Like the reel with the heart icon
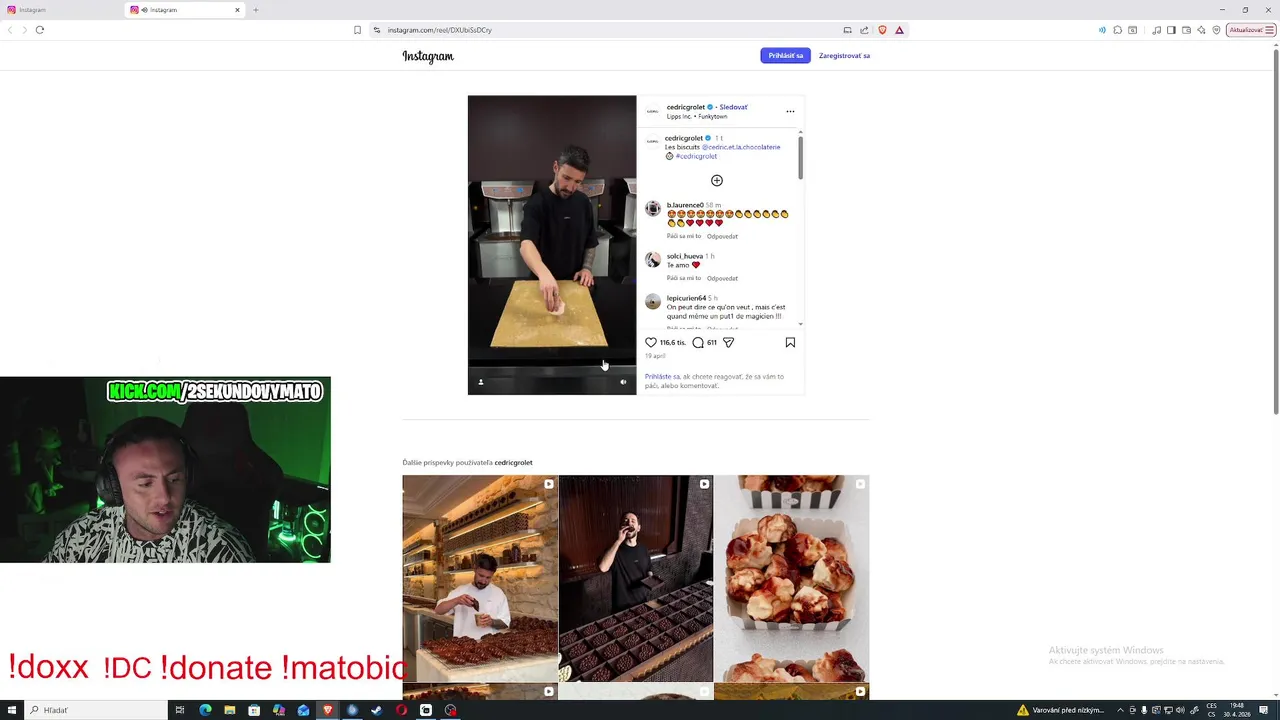 click(x=651, y=342)
